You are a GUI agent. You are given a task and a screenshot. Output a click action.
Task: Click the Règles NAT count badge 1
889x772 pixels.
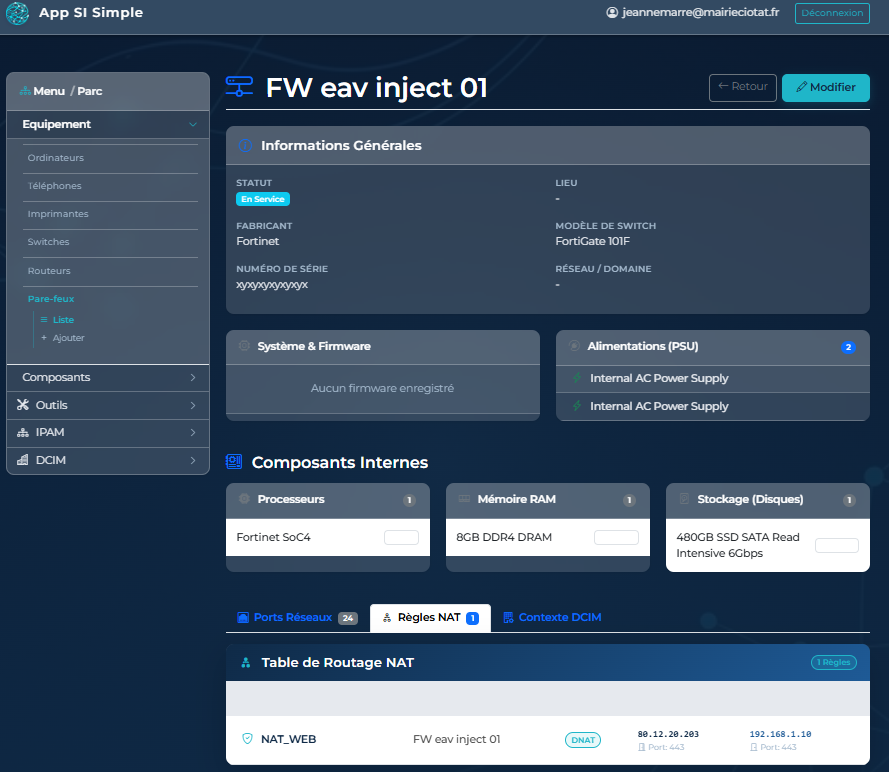click(472, 618)
